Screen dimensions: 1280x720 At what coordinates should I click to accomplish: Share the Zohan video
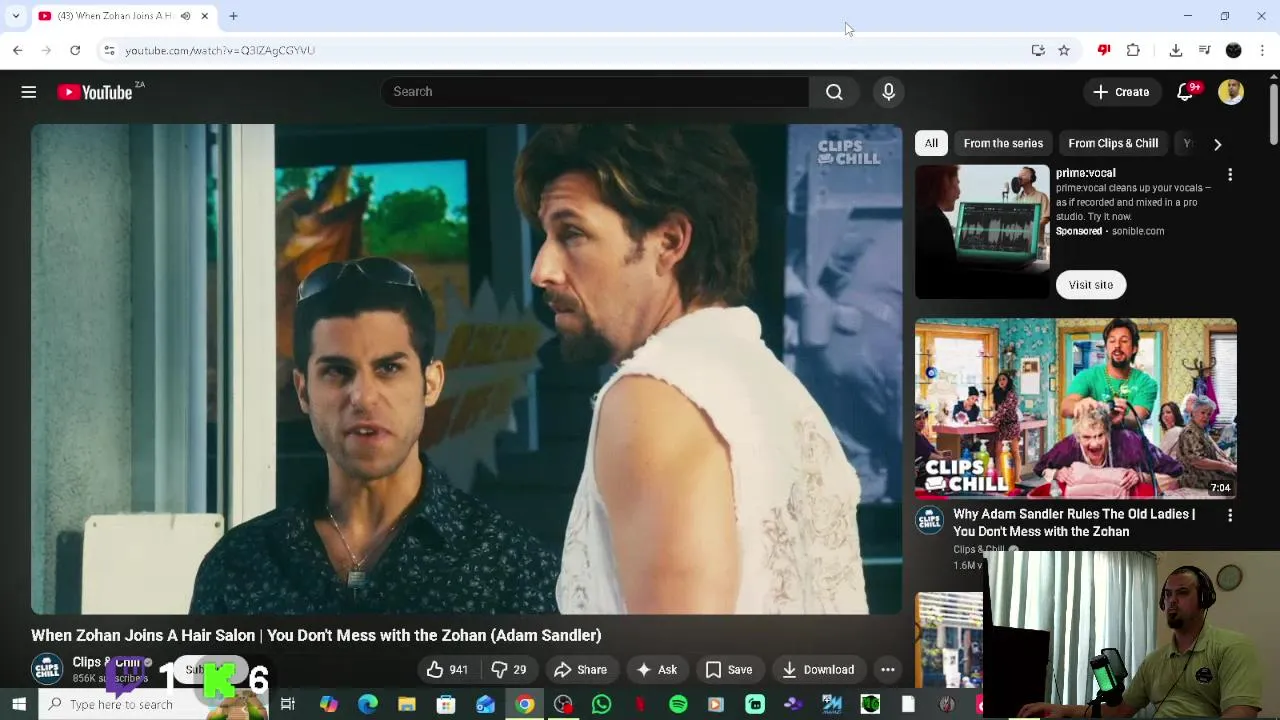tap(580, 670)
